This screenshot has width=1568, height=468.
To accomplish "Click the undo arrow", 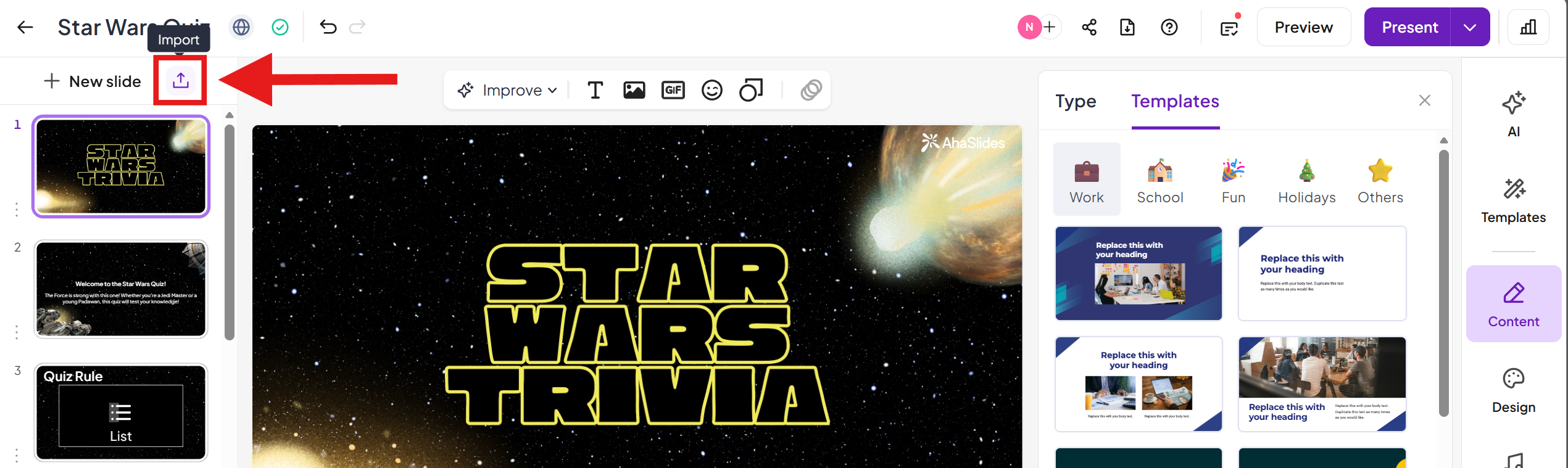I will [x=328, y=27].
